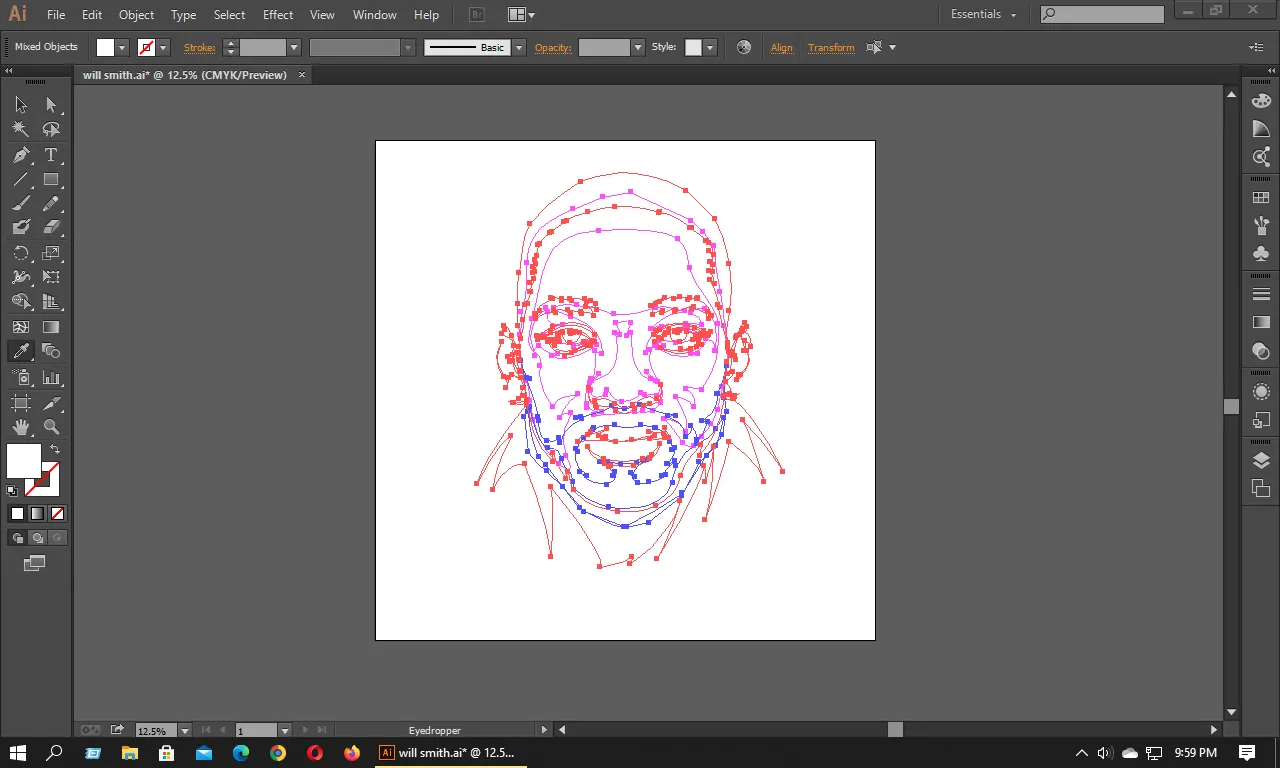Image resolution: width=1280 pixels, height=768 pixels.
Task: Open the Window menu
Action: 375,15
